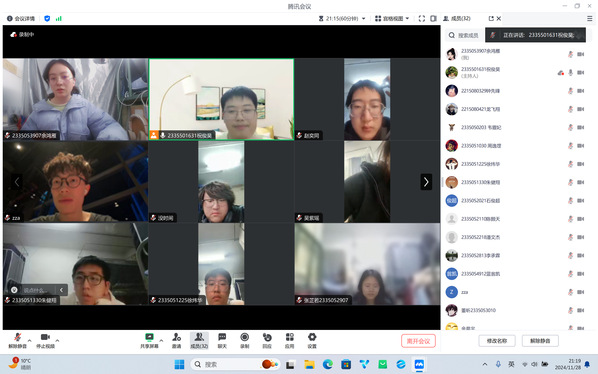
Task: Collapse the 说点什么 chat input arrow
Action: [x=61, y=290]
